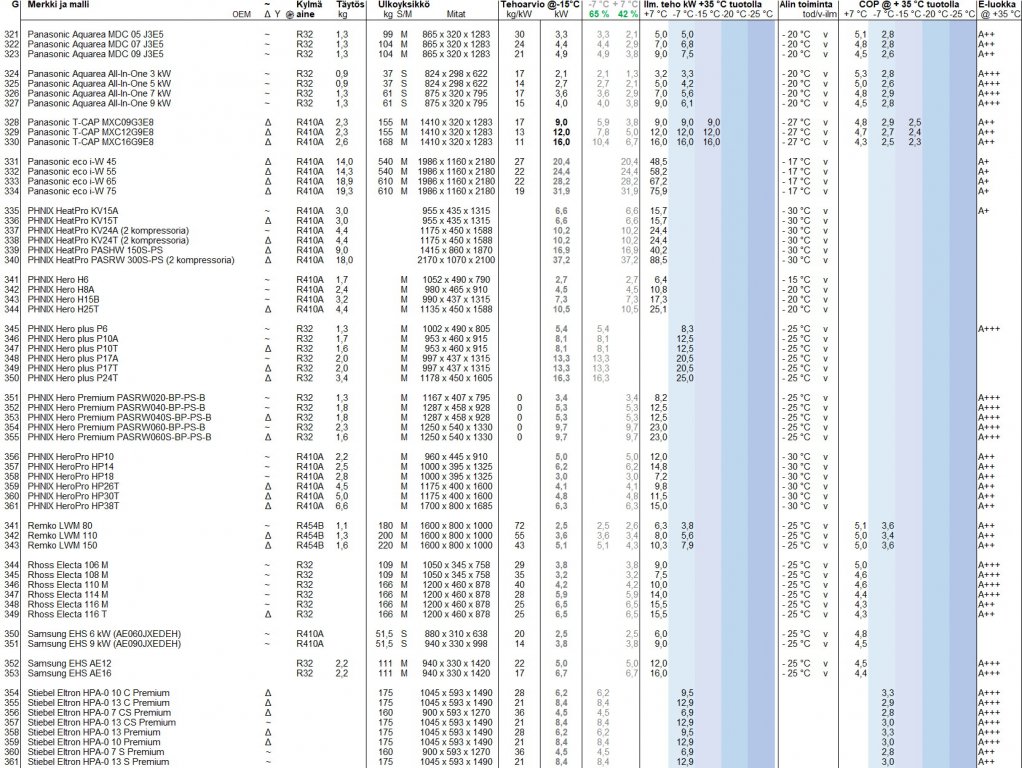Select the 'PHNIX Hero H6' model cell
The image size is (1022, 768).
58,280
